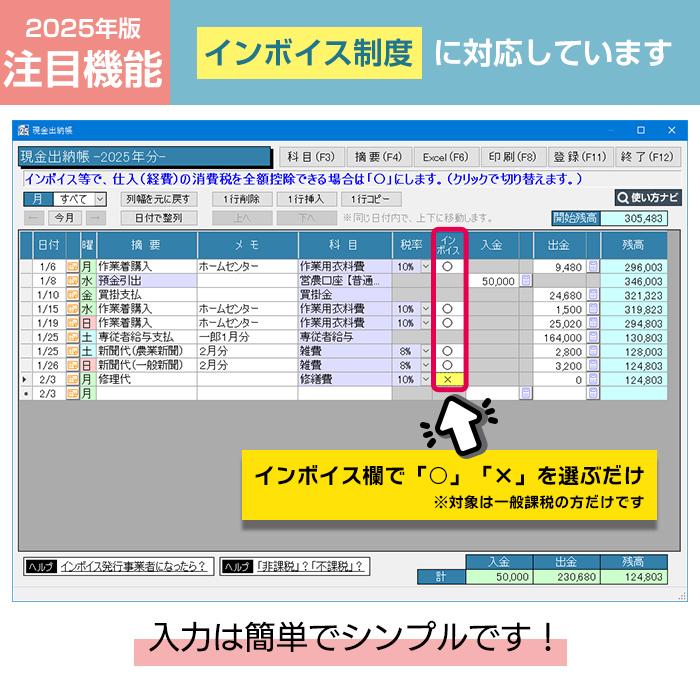Expand the 8% tax rate dropdown for 新聞代(一般新聞)
700x700 pixels.
coord(425,366)
